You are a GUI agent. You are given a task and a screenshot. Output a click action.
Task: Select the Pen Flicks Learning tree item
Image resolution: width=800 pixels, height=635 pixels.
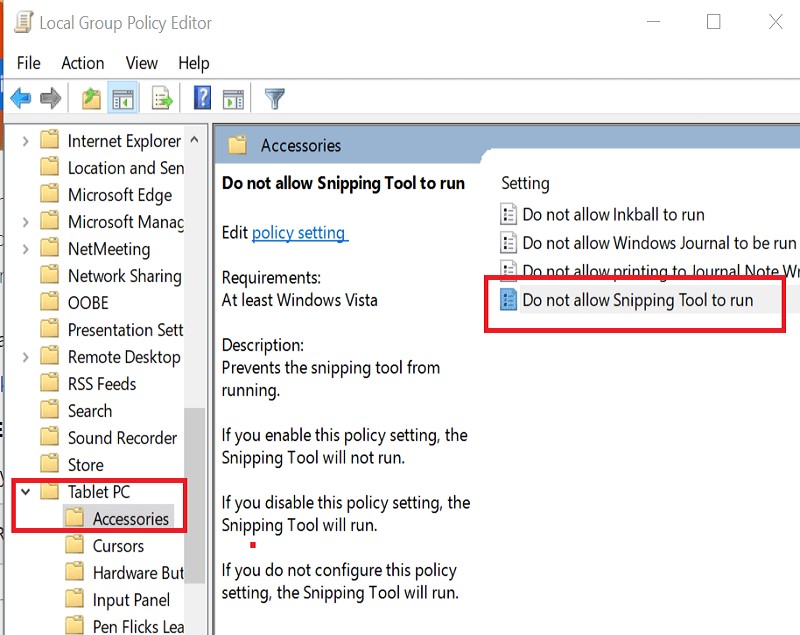[138, 626]
